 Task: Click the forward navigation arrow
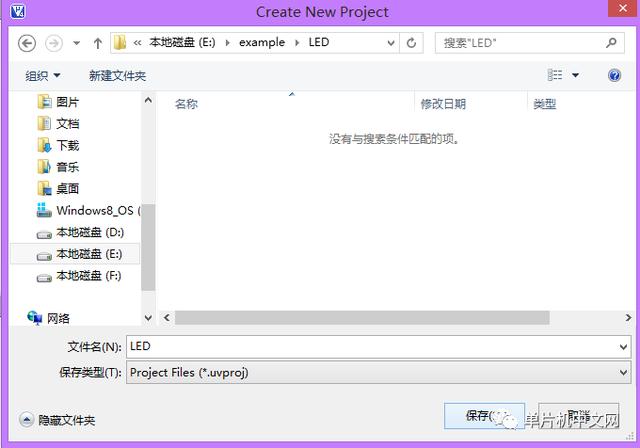click(x=53, y=43)
